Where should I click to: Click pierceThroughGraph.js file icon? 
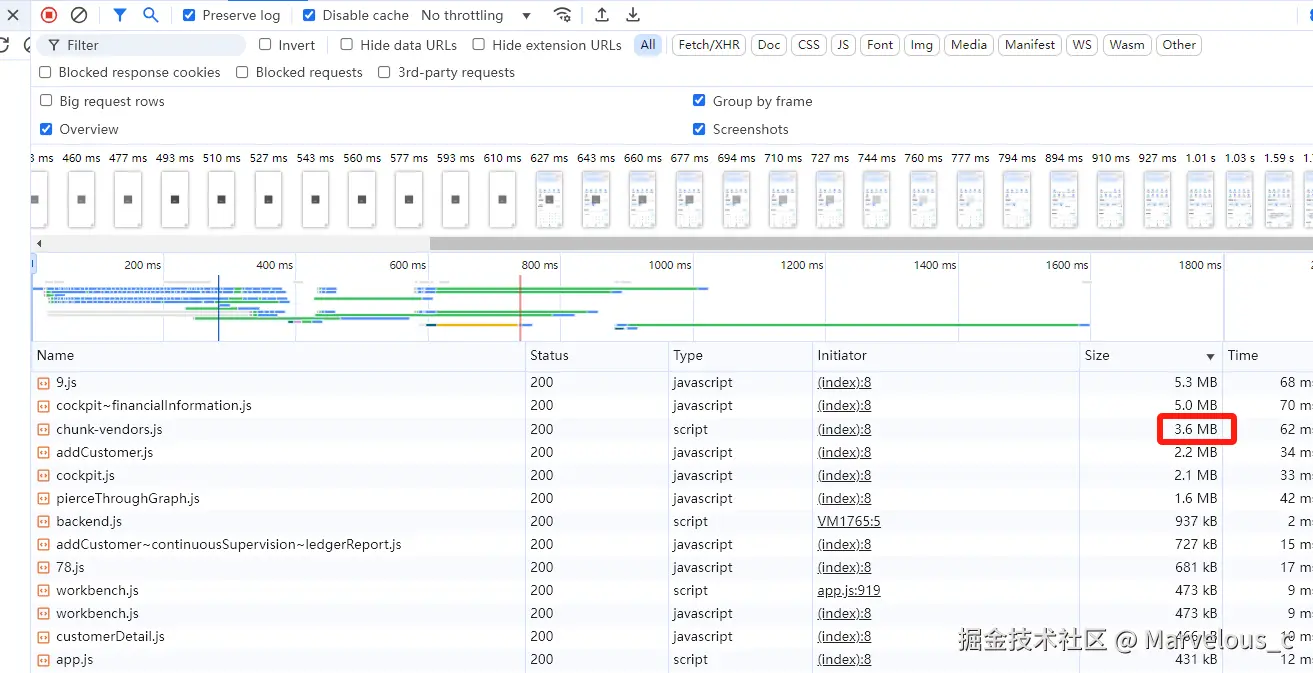pyautogui.click(x=43, y=498)
